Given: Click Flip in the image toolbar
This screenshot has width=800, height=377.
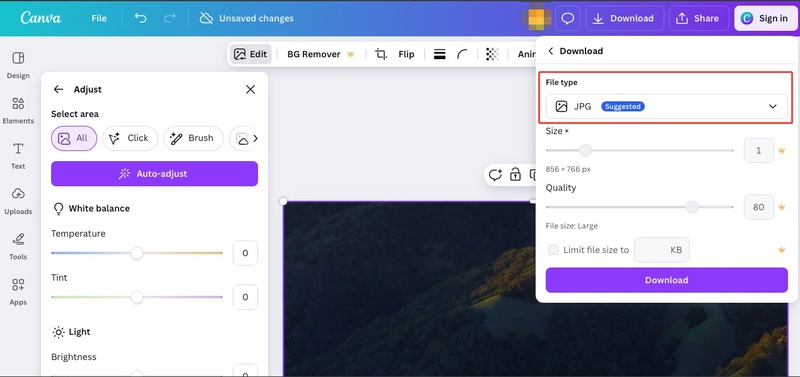Looking at the screenshot, I should (x=406, y=54).
